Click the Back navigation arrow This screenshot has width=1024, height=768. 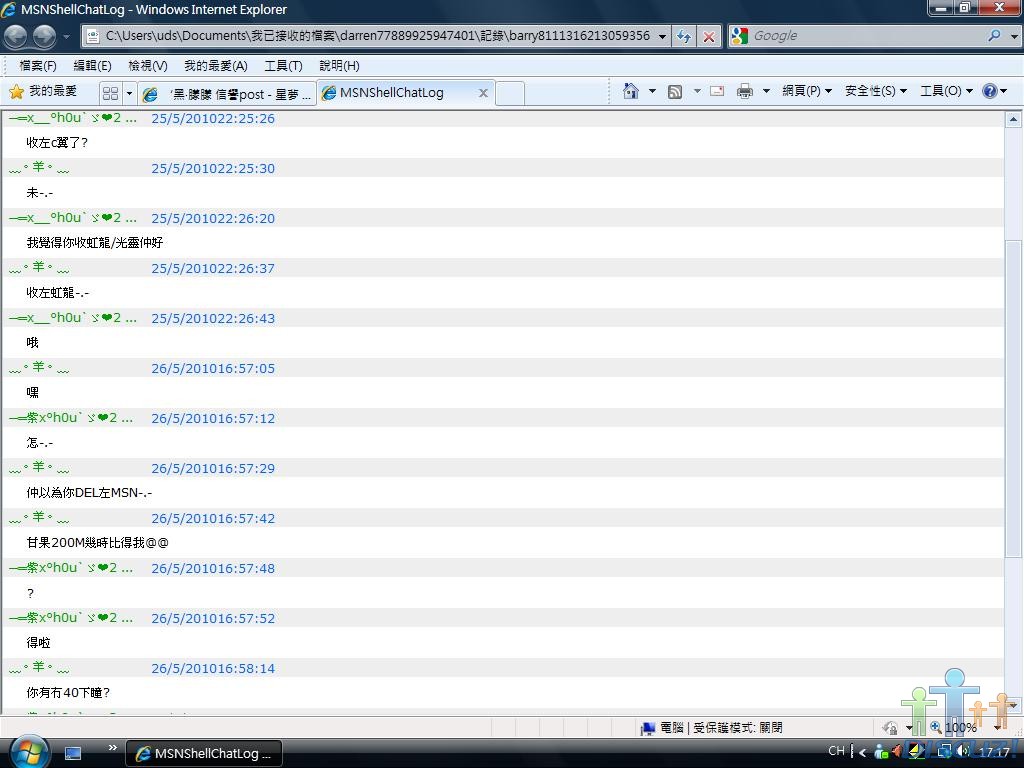point(16,36)
